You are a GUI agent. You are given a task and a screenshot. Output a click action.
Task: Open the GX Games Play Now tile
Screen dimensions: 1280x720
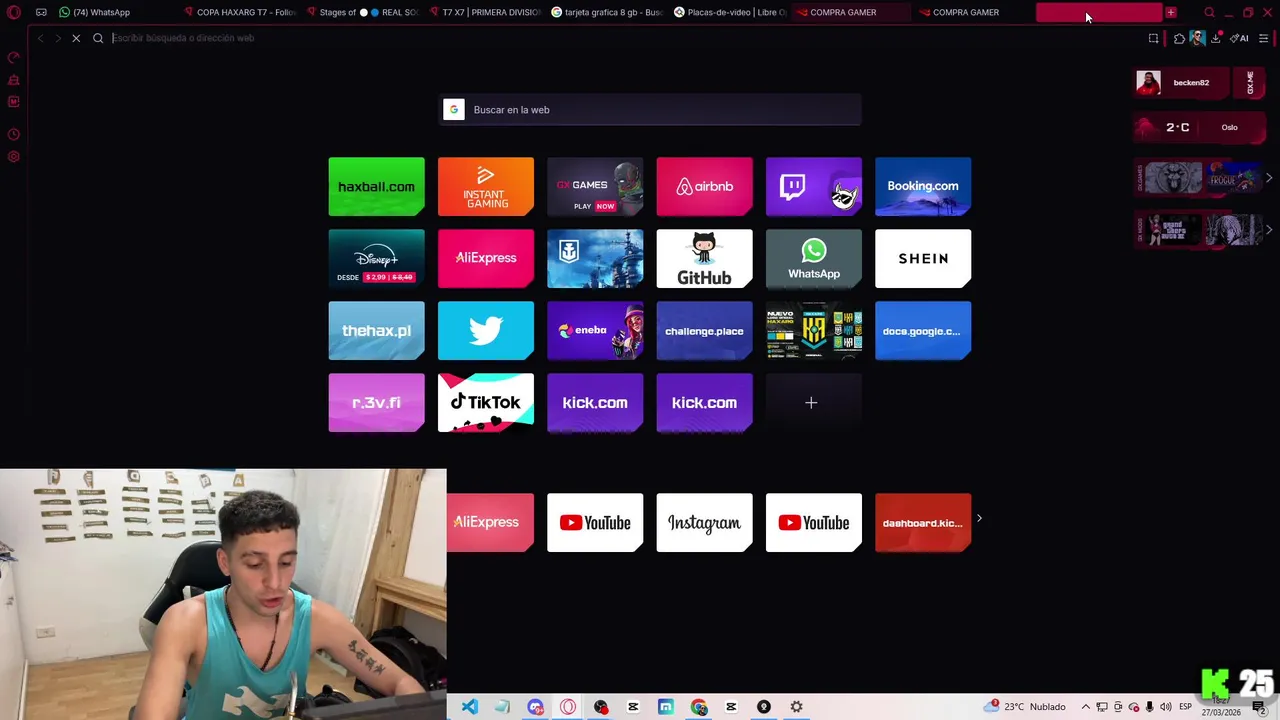coord(595,186)
